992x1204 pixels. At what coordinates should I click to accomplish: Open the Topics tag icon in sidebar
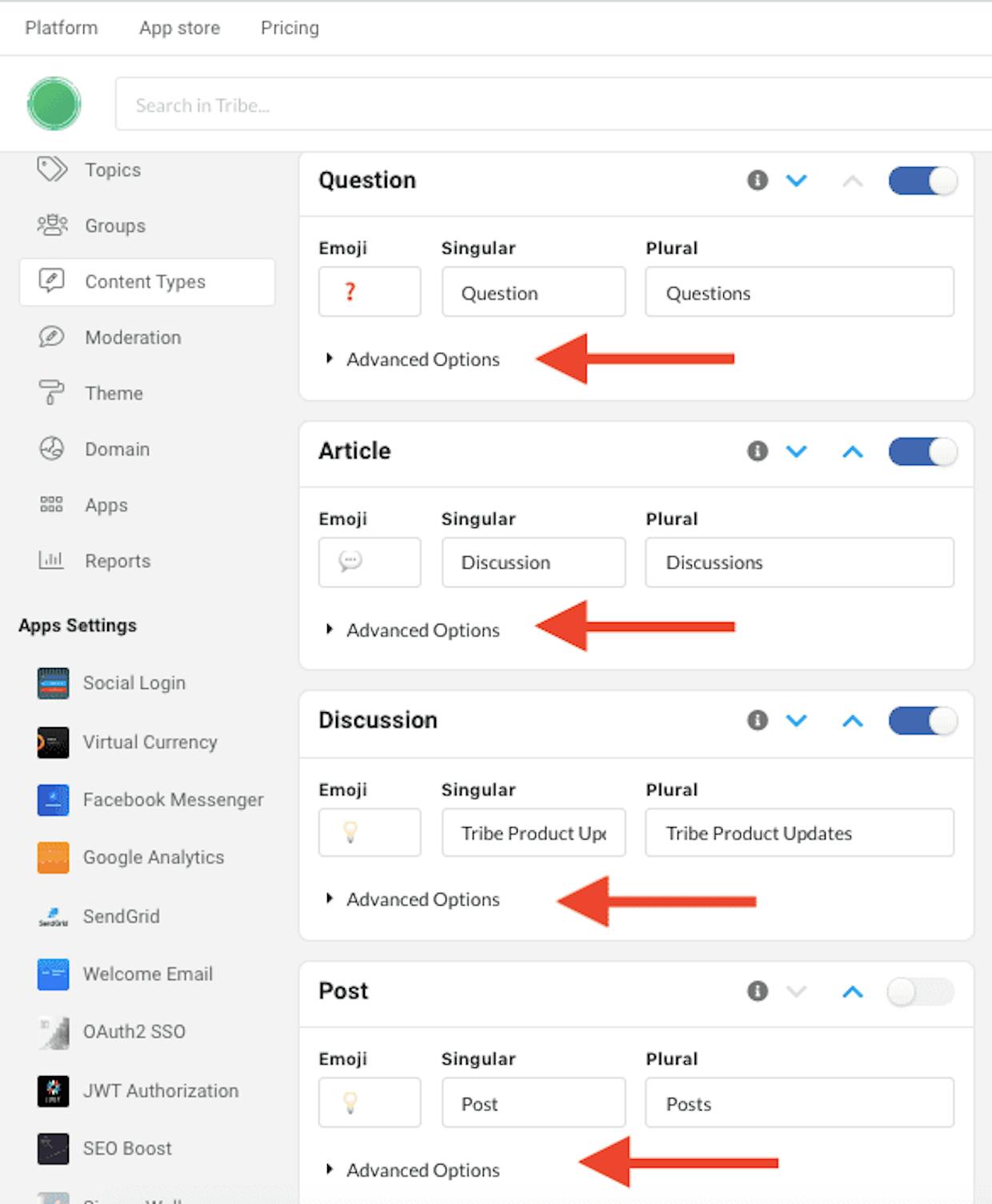tap(52, 170)
